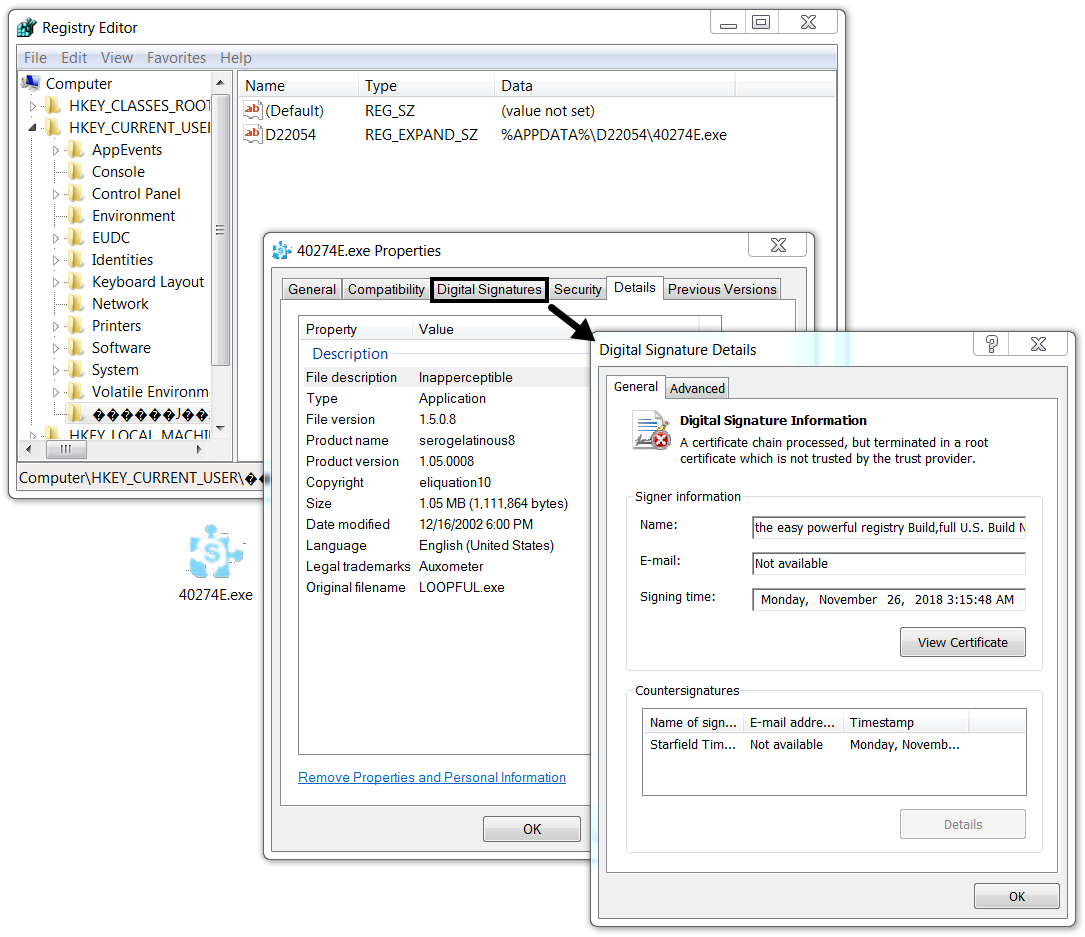This screenshot has height=937, width=1085.
Task: Click the garbled-name key folder icon
Action: pos(76,414)
